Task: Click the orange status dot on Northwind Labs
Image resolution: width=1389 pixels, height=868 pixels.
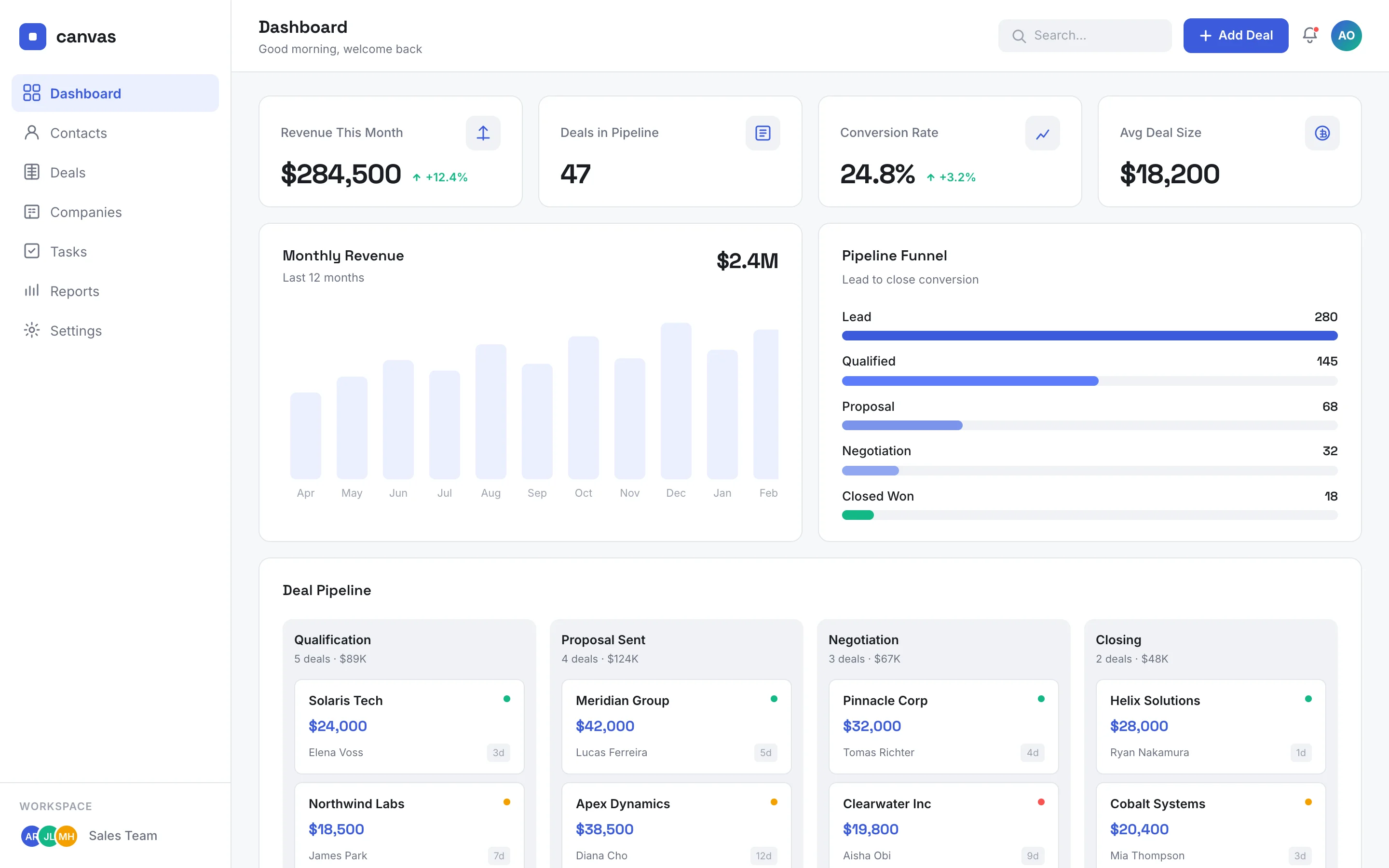Action: click(x=507, y=802)
